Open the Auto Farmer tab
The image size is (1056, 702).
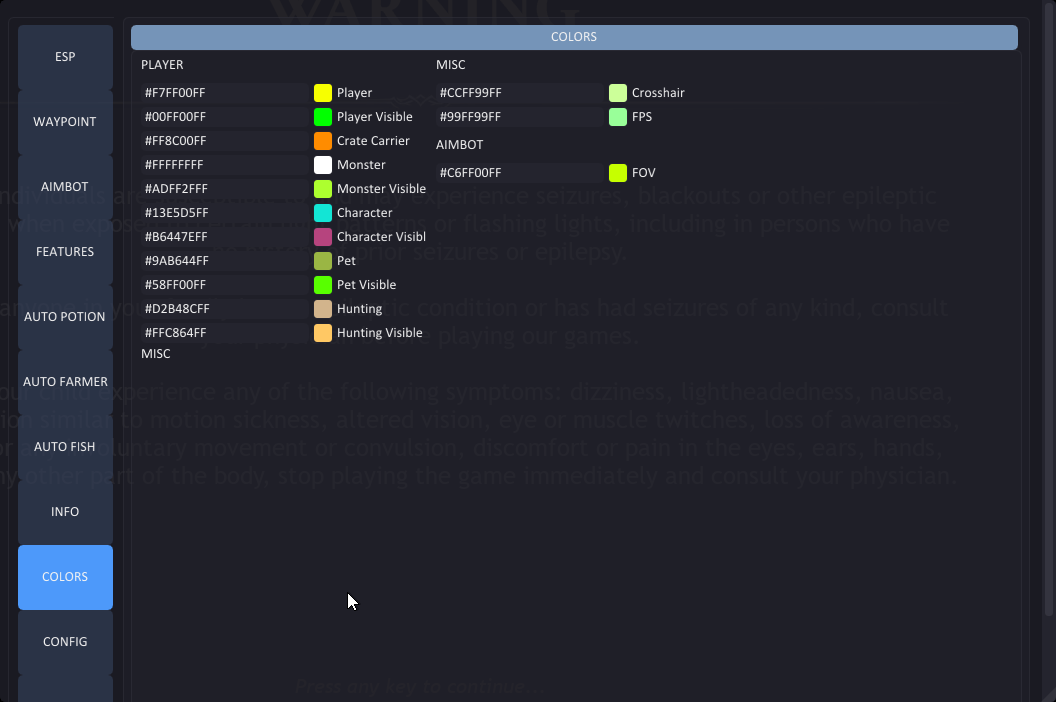point(65,382)
